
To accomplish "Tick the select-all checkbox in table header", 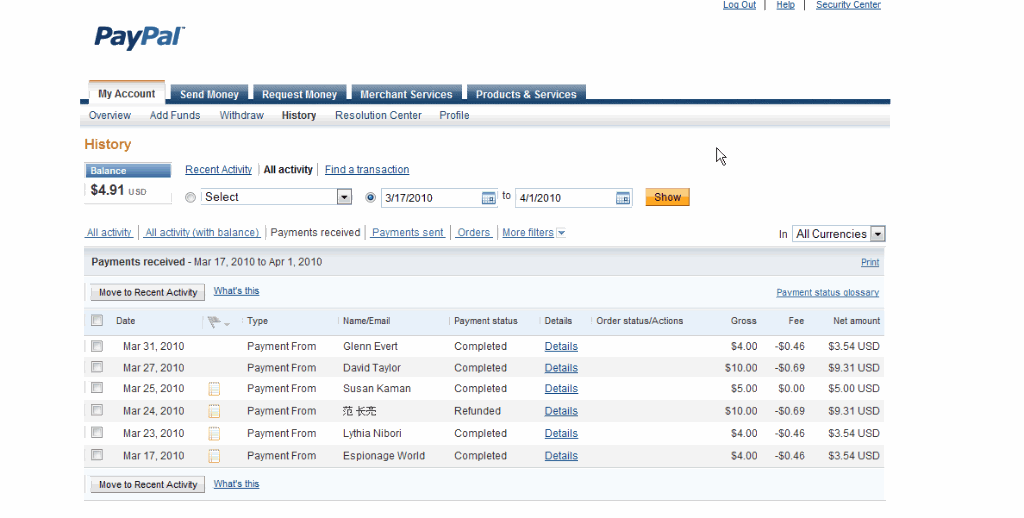I will [97, 320].
